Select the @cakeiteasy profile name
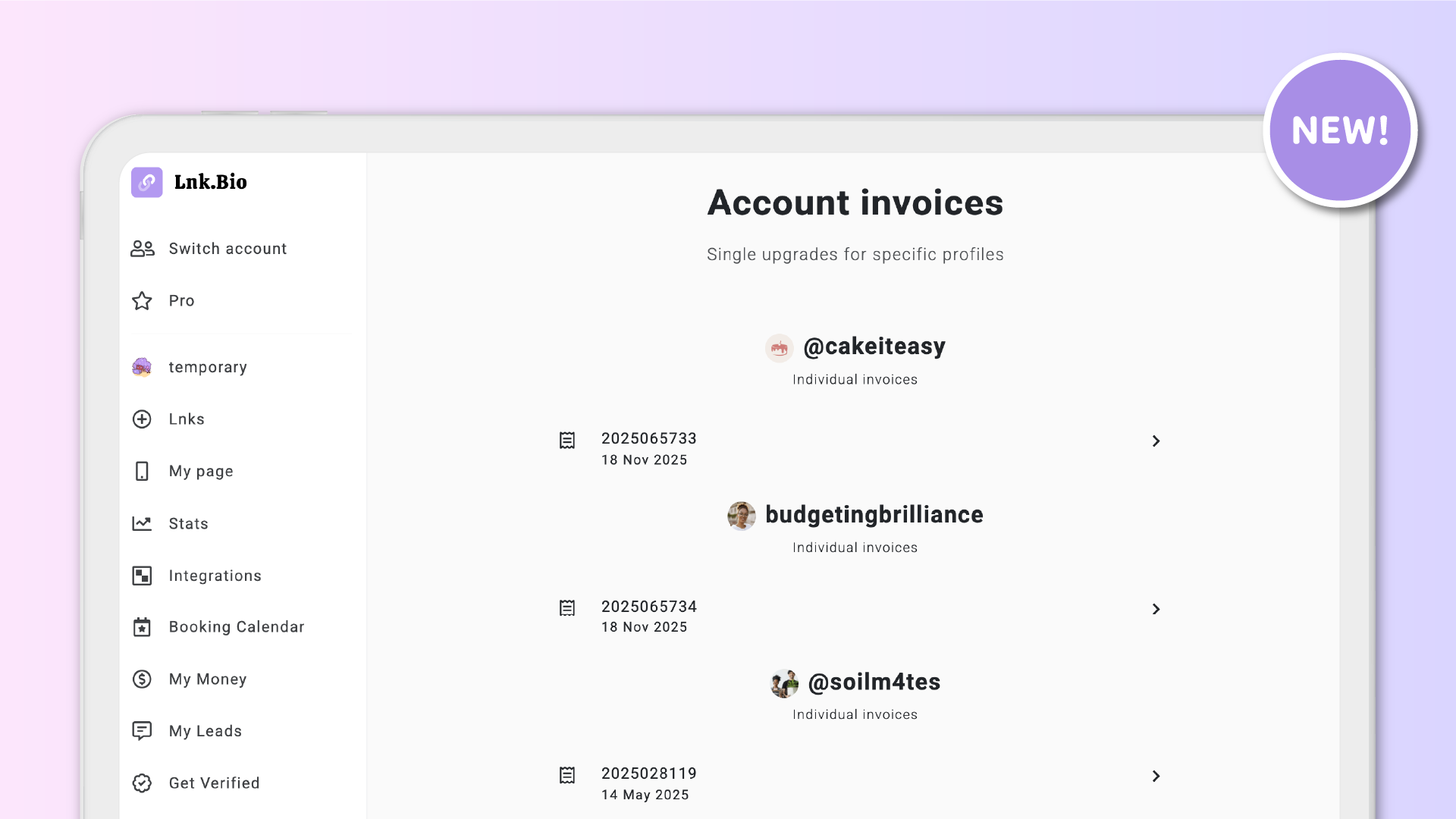Screen dimensions: 1456x819 click(x=874, y=346)
